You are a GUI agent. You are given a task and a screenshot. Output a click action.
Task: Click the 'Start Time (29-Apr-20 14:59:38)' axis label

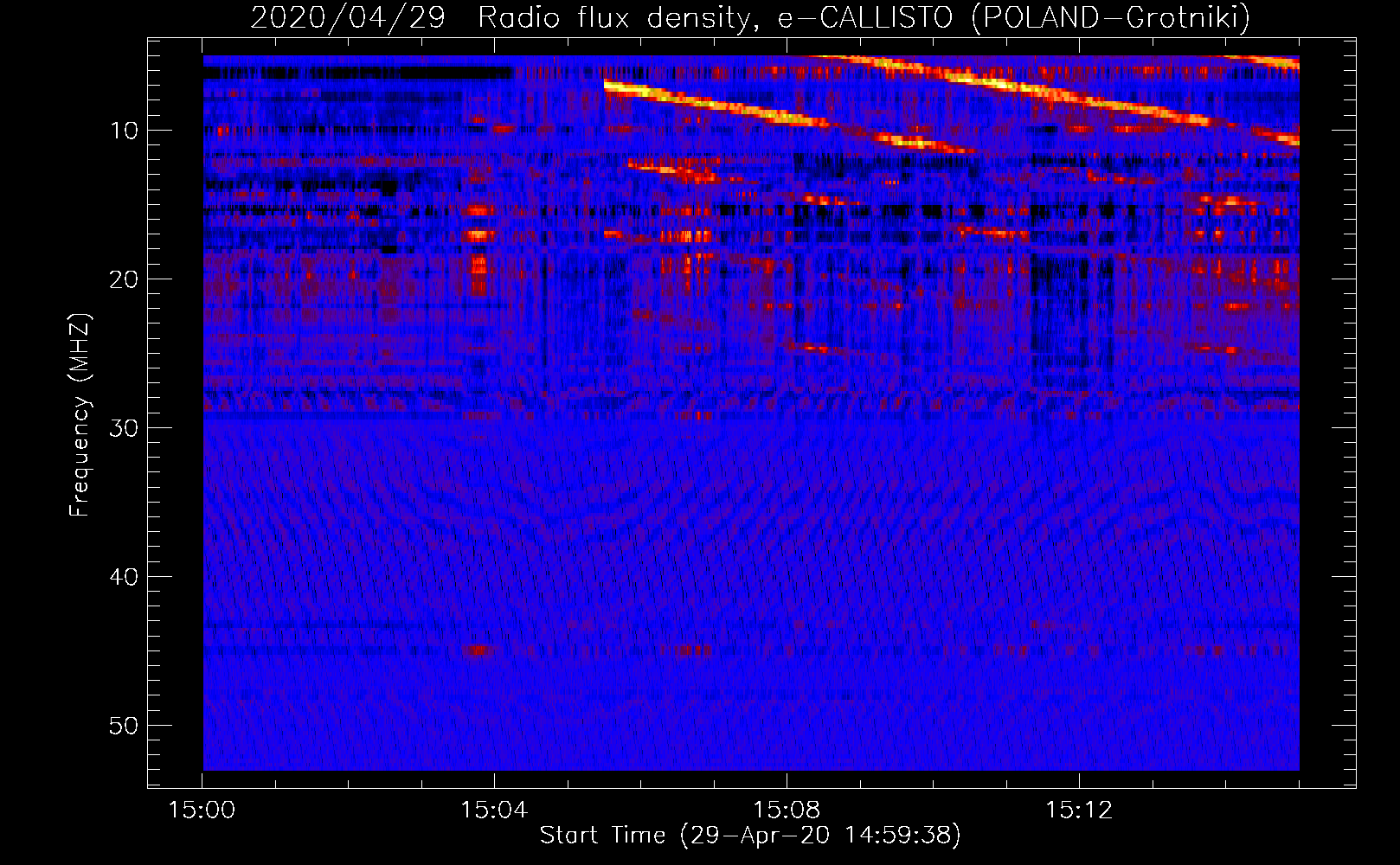(x=750, y=836)
